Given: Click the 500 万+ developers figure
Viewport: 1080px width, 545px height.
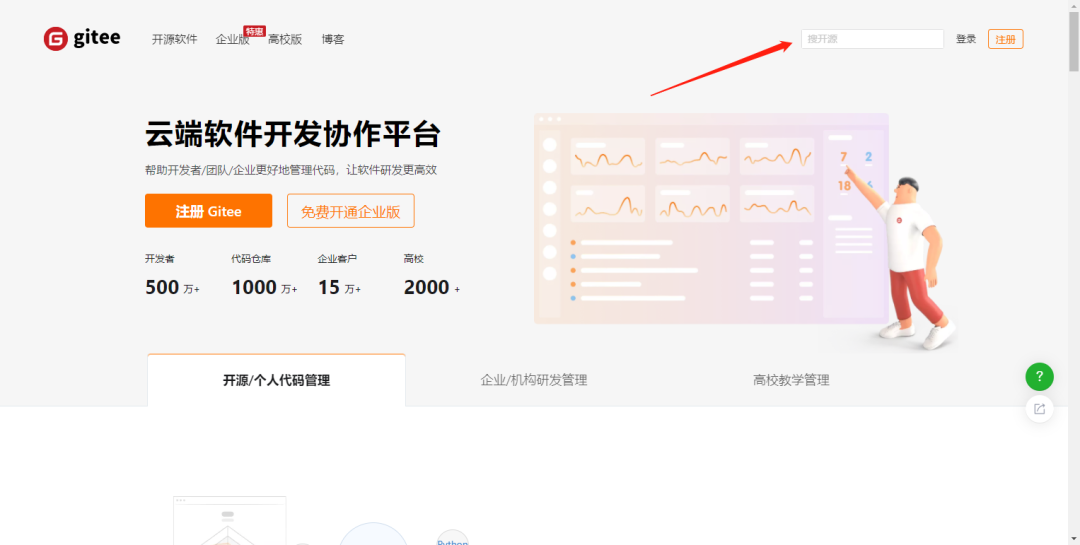Looking at the screenshot, I should click(172, 287).
